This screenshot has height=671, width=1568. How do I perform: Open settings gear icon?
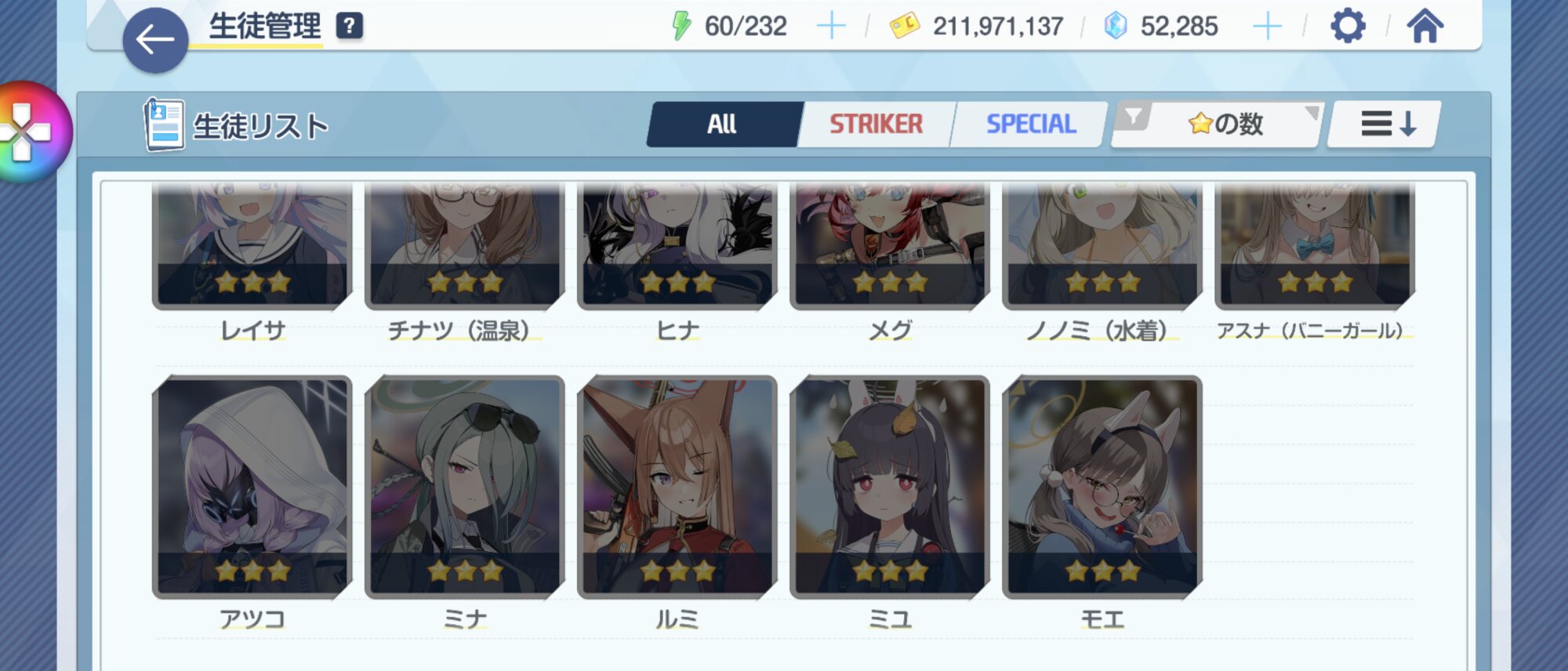(x=1348, y=26)
